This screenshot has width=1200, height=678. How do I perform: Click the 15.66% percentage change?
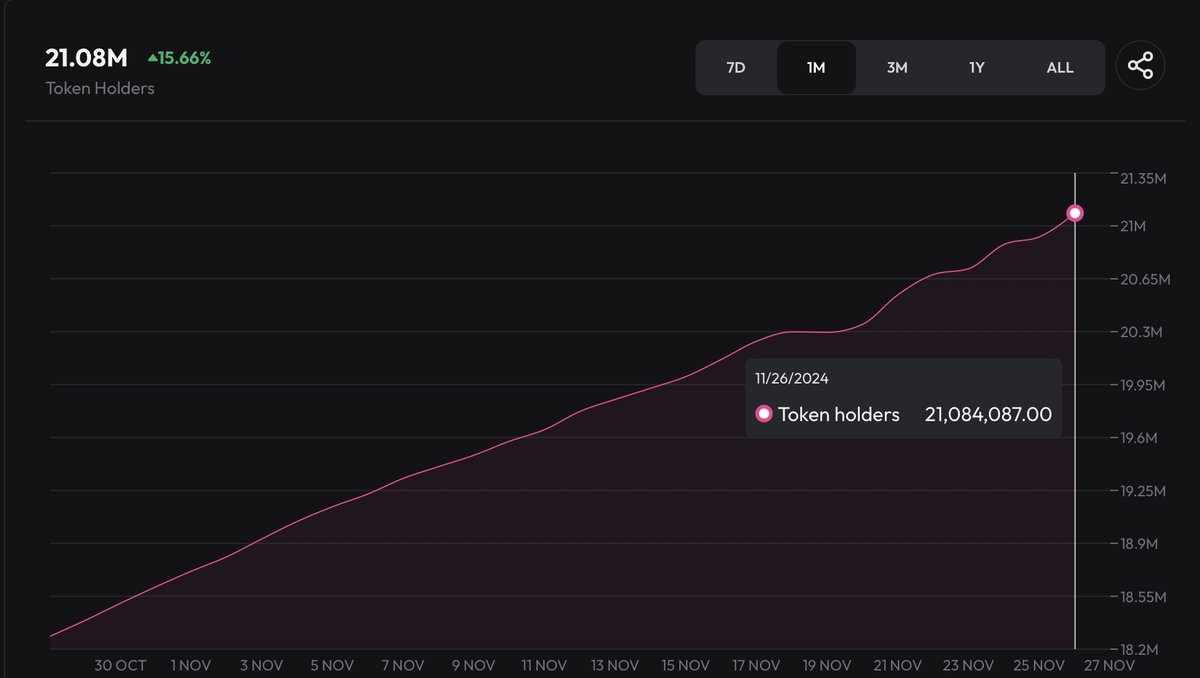(x=185, y=57)
